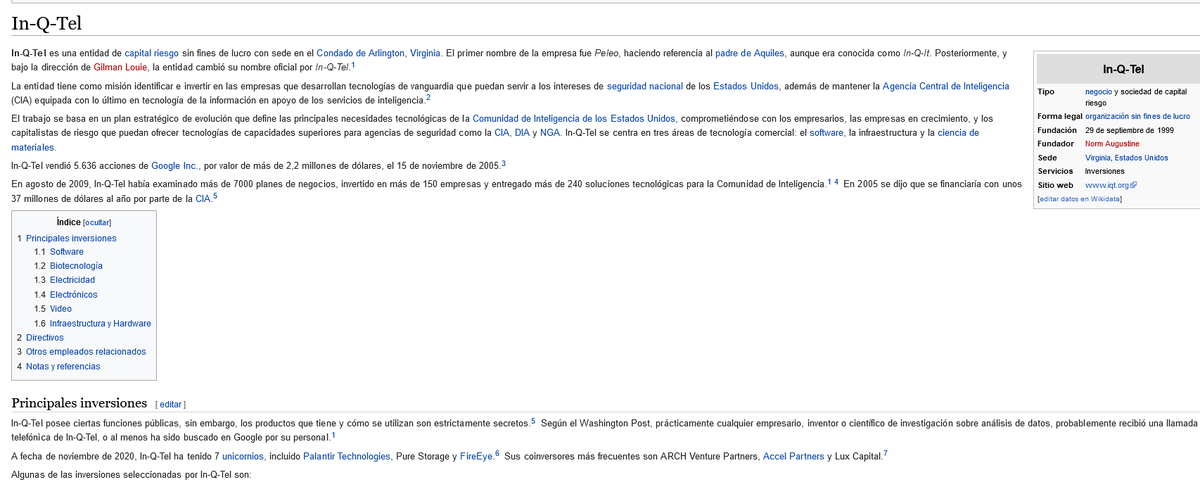This screenshot has height=482, width=1200.
Task: Open infobox red link 'Norm Augustine'
Action: coord(1112,144)
